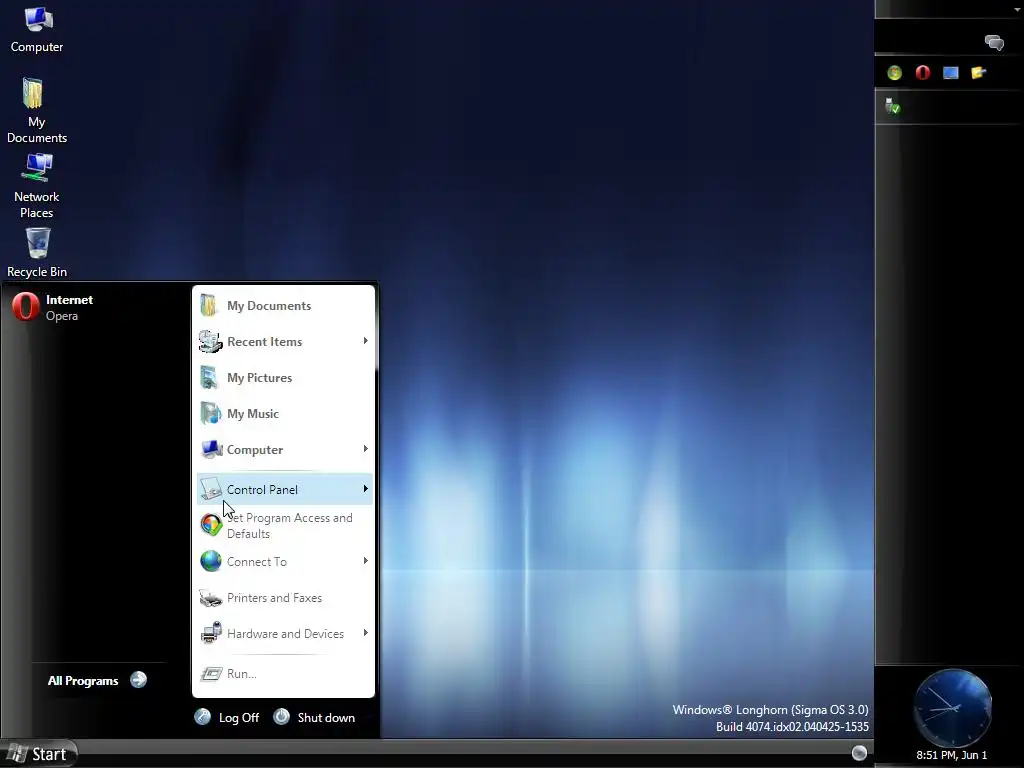Image resolution: width=1024 pixels, height=768 pixels.
Task: Click the Log Off text label
Action: [239, 717]
